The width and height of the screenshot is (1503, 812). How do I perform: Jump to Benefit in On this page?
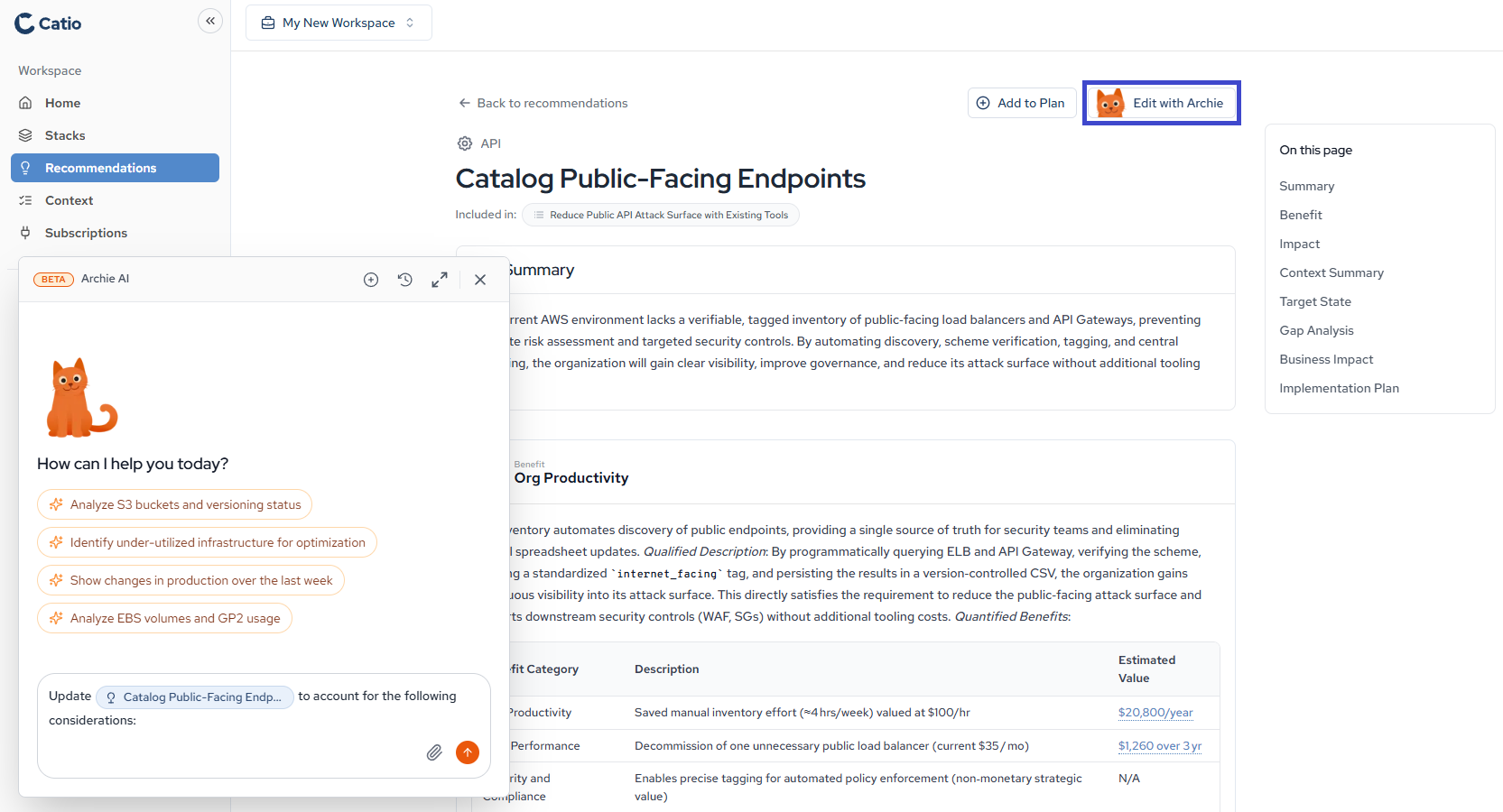coord(1300,215)
